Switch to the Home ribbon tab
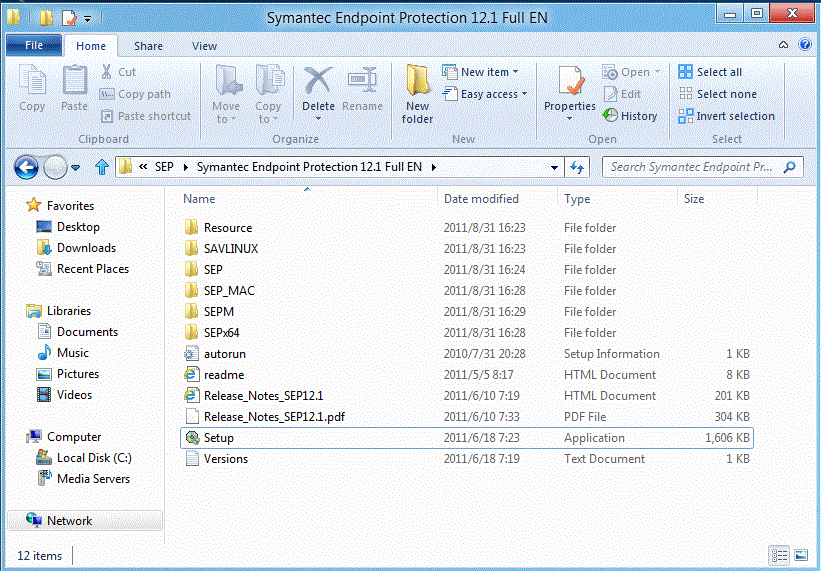This screenshot has height=571, width=821. click(91, 46)
